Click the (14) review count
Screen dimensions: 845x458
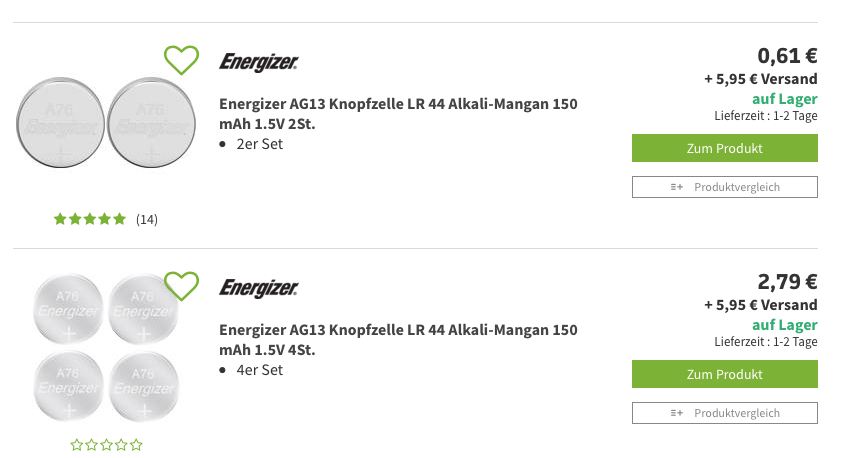147,219
